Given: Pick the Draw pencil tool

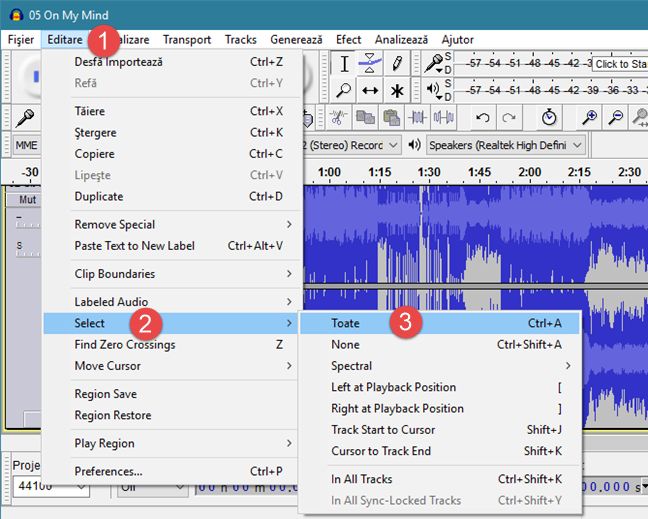Looking at the screenshot, I should [x=397, y=64].
